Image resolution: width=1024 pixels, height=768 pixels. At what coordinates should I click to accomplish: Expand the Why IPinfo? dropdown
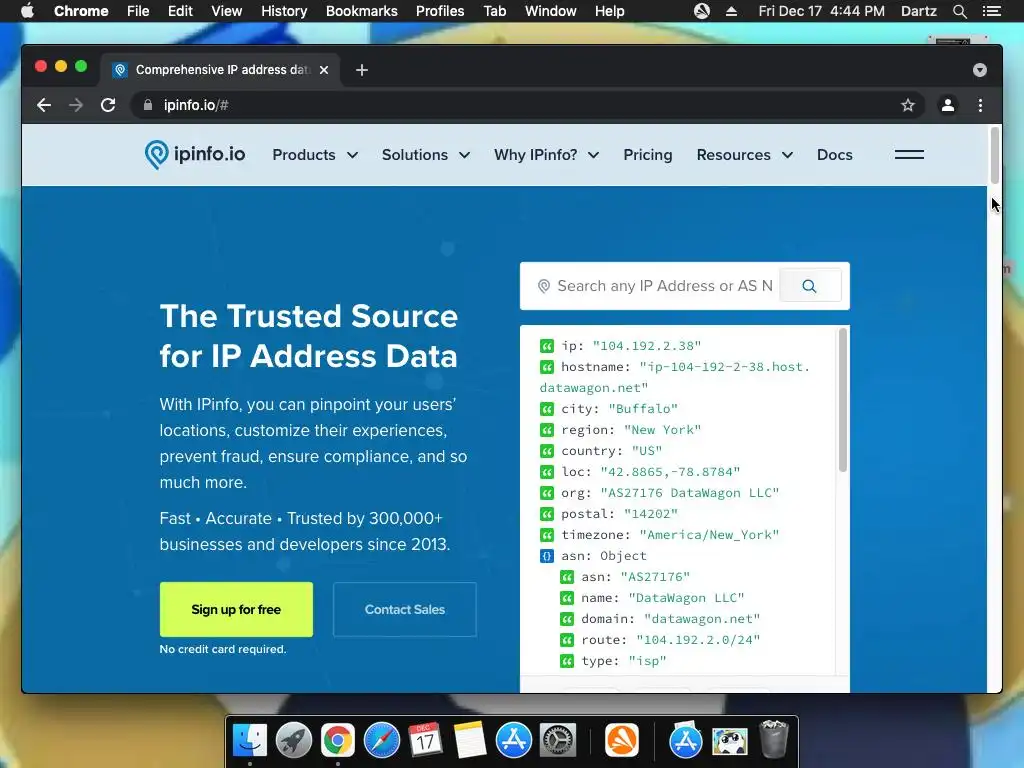(547, 155)
